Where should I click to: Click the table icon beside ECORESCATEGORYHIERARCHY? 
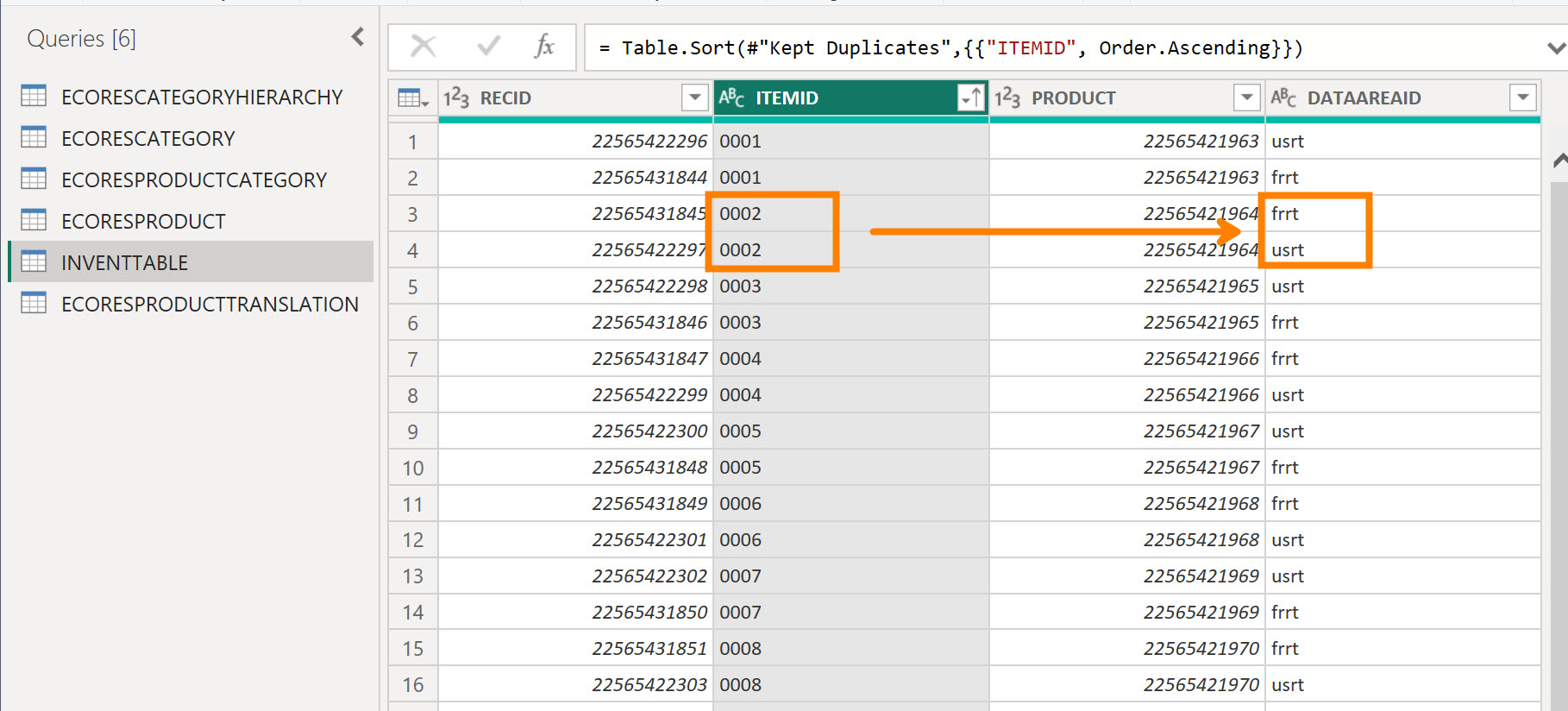[x=34, y=96]
